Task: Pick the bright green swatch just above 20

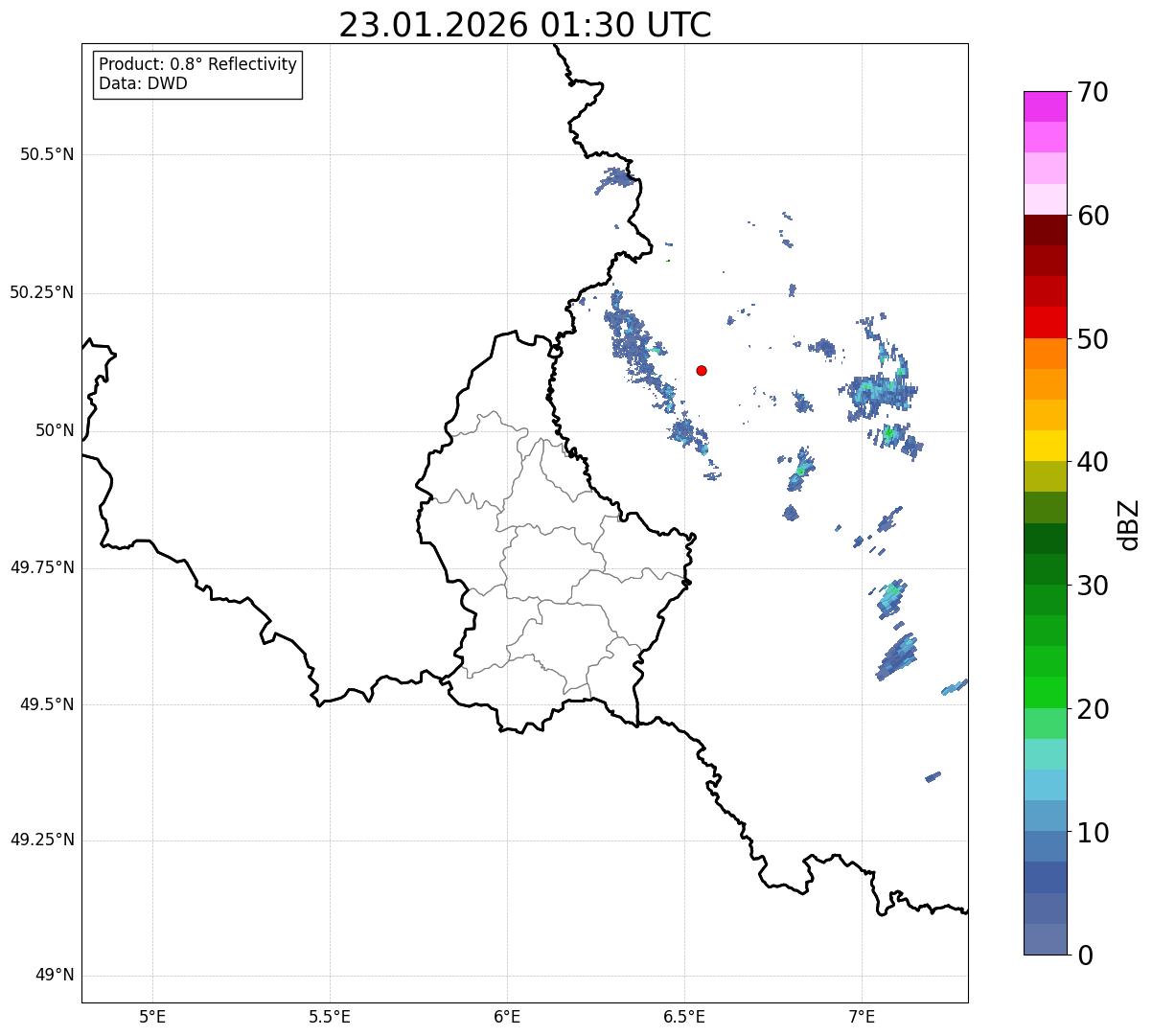Action: [x=1045, y=692]
